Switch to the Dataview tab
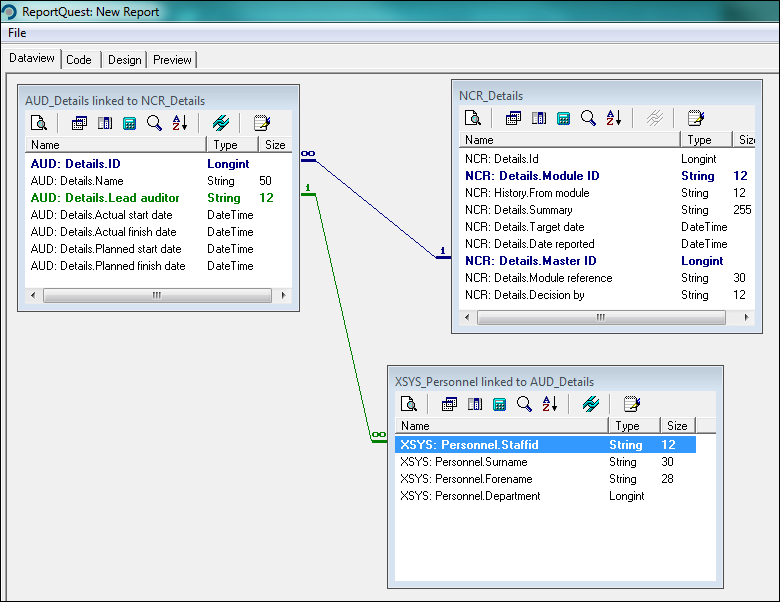 (x=32, y=58)
